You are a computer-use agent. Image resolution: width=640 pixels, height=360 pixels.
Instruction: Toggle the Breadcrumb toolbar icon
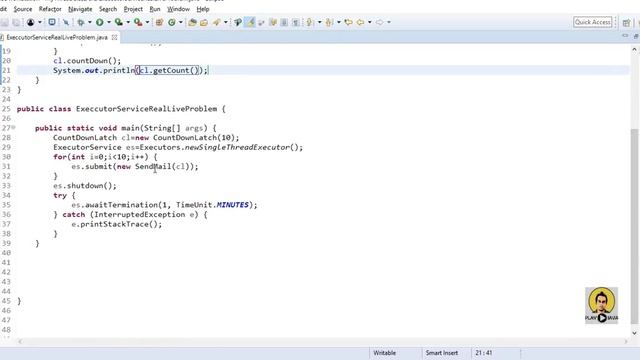pyautogui.click(x=238, y=22)
